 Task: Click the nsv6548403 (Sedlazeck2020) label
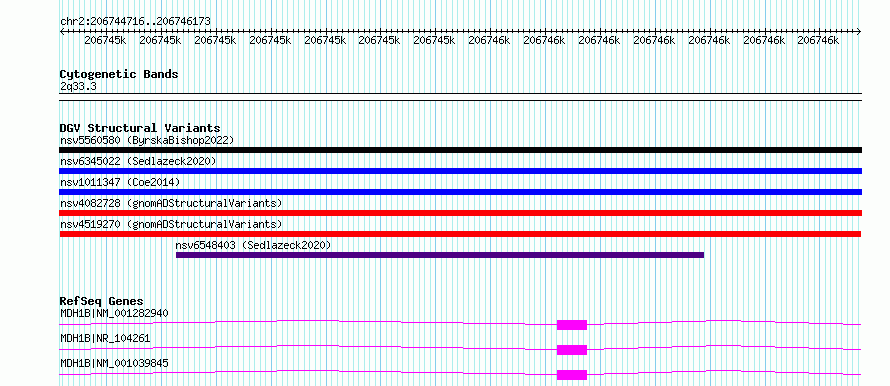(253, 245)
